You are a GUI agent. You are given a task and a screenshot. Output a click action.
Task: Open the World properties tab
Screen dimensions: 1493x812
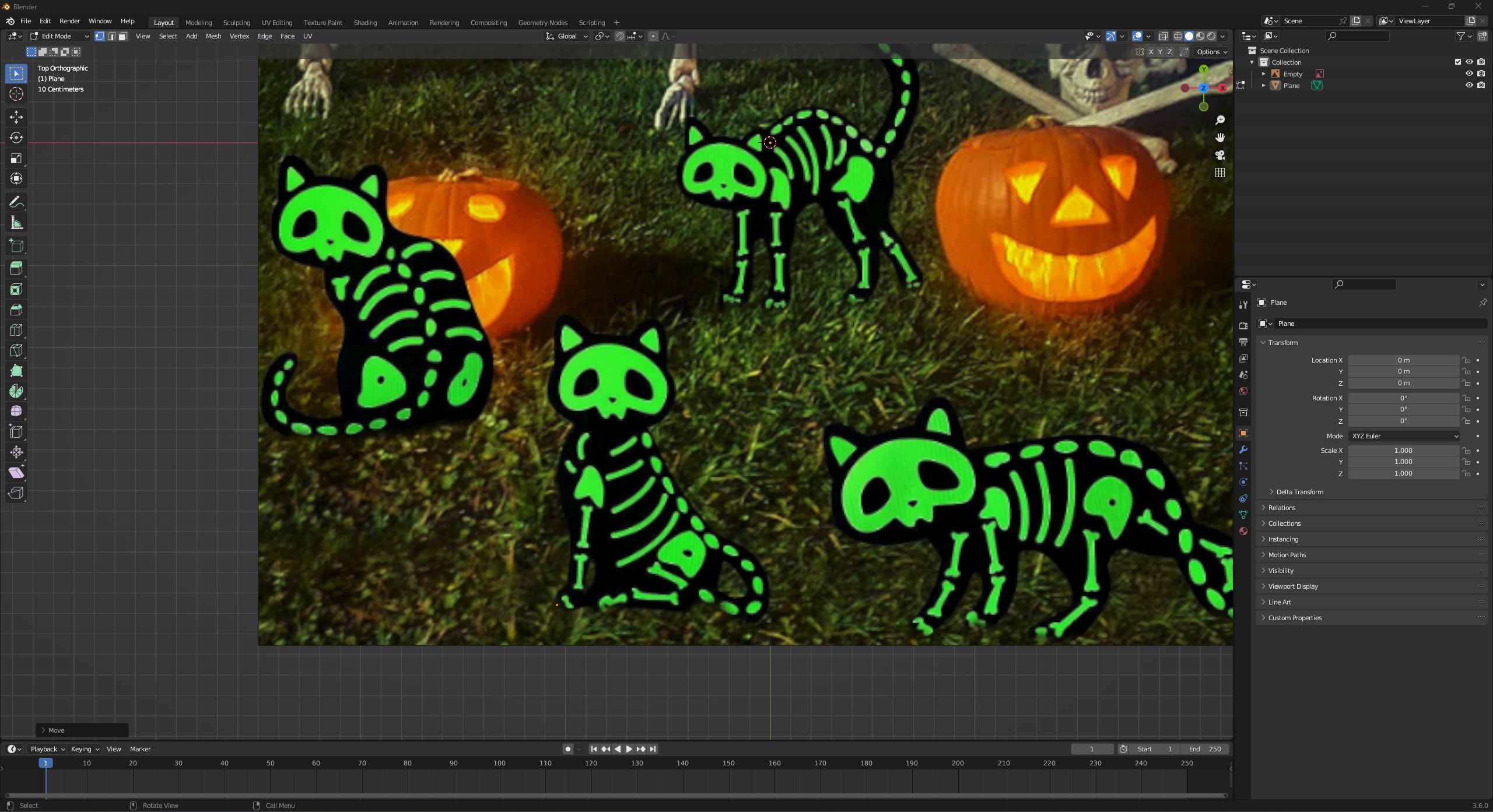pos(1243,391)
